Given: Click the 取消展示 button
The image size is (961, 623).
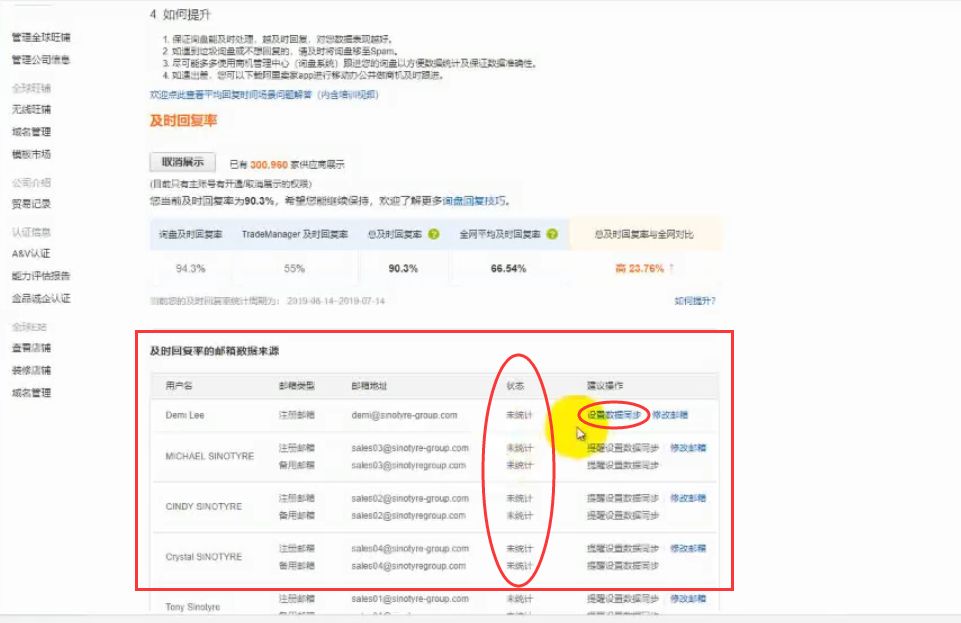Looking at the screenshot, I should coord(183,162).
